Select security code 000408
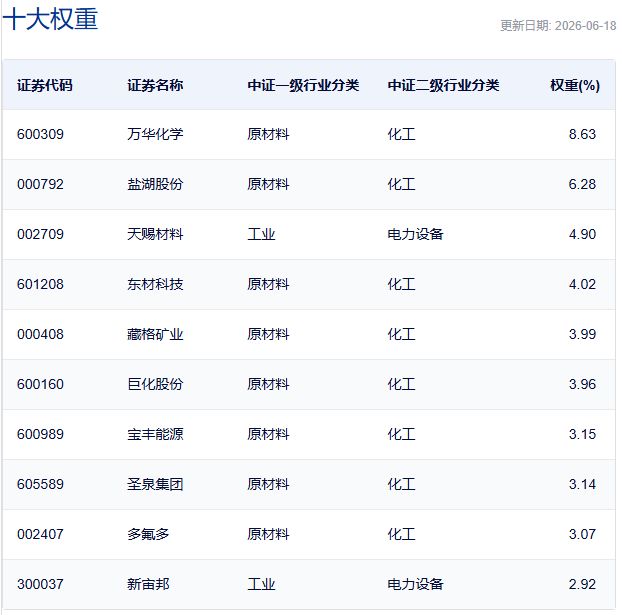Image resolution: width=622 pixels, height=615 pixels. click(40, 334)
